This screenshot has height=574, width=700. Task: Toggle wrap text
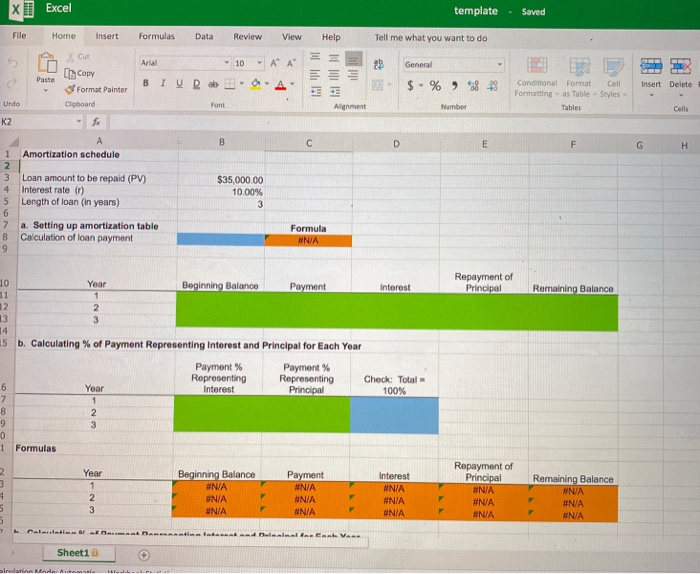(379, 65)
